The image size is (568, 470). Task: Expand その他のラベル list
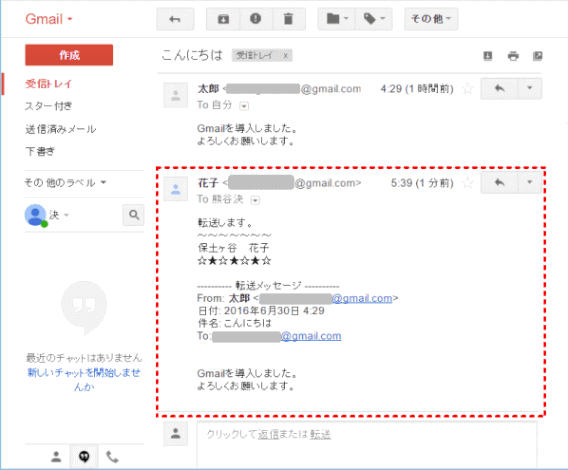65,182
